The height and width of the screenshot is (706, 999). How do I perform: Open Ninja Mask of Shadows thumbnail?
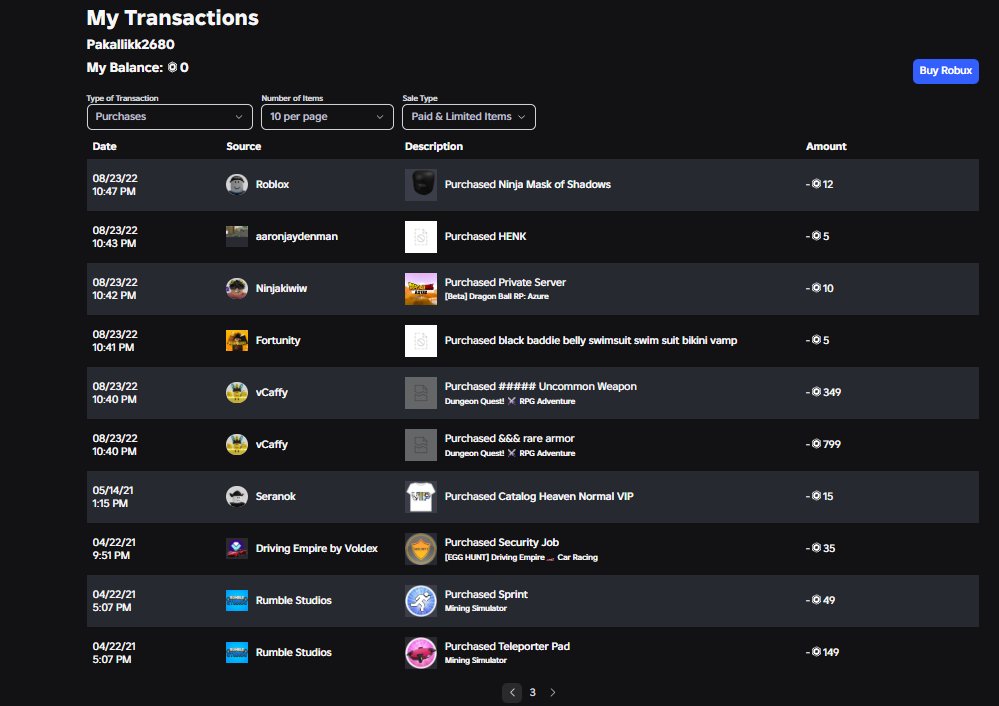tap(420, 185)
